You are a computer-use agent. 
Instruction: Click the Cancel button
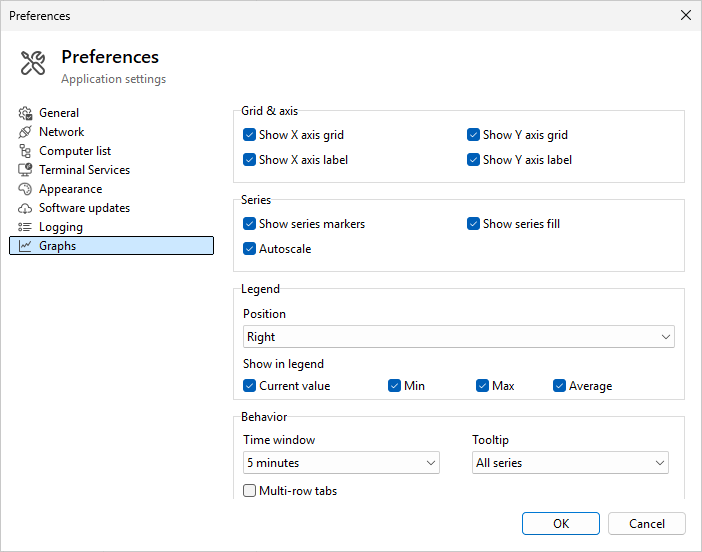tap(646, 524)
